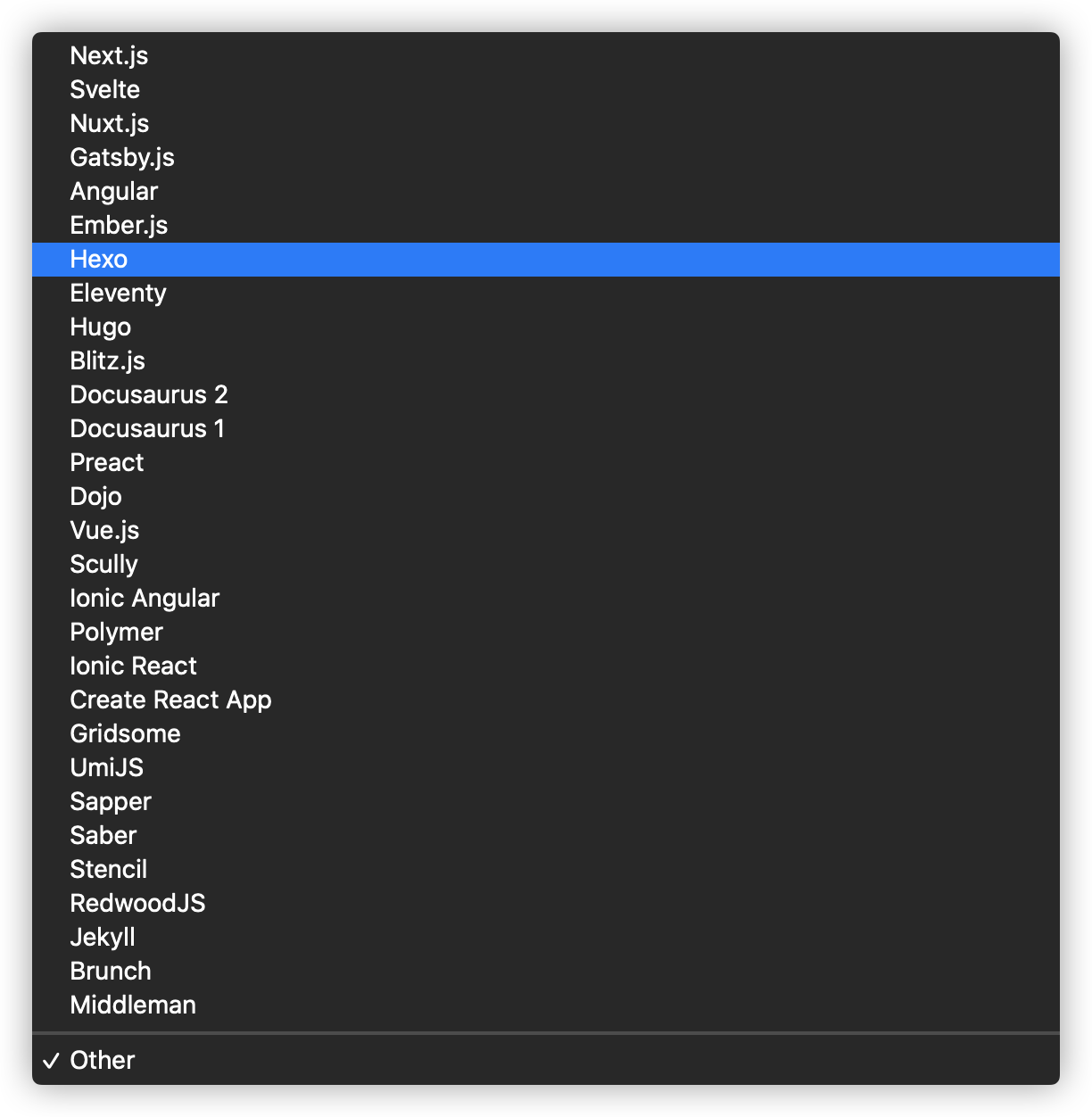Select the Gatsby.js framework preset
The height and width of the screenshot is (1117, 1092).
[x=122, y=158]
